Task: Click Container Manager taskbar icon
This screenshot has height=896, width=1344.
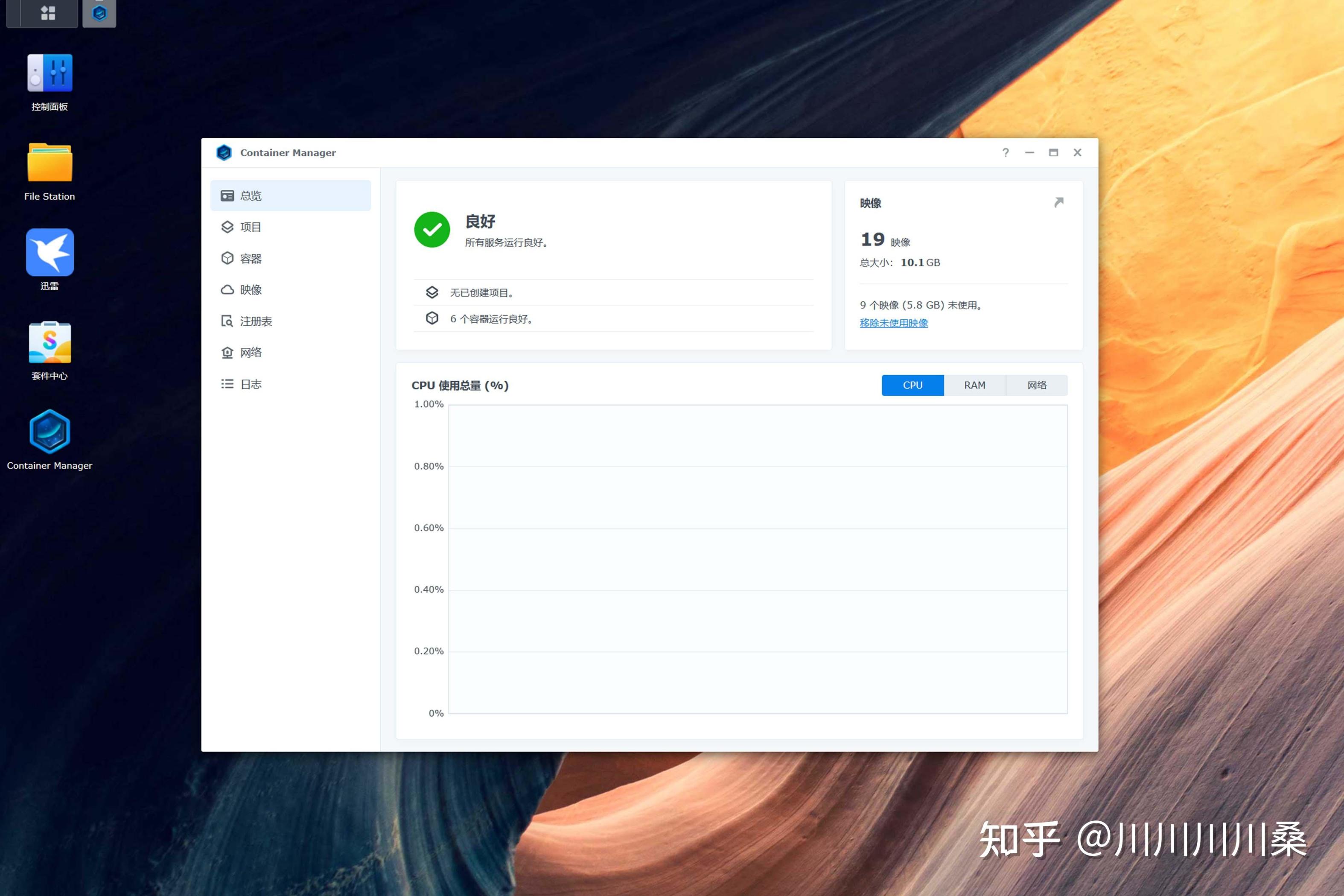Action: pos(99,12)
